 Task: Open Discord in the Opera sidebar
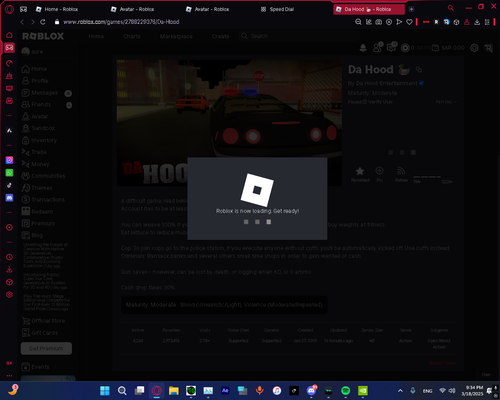(9, 198)
